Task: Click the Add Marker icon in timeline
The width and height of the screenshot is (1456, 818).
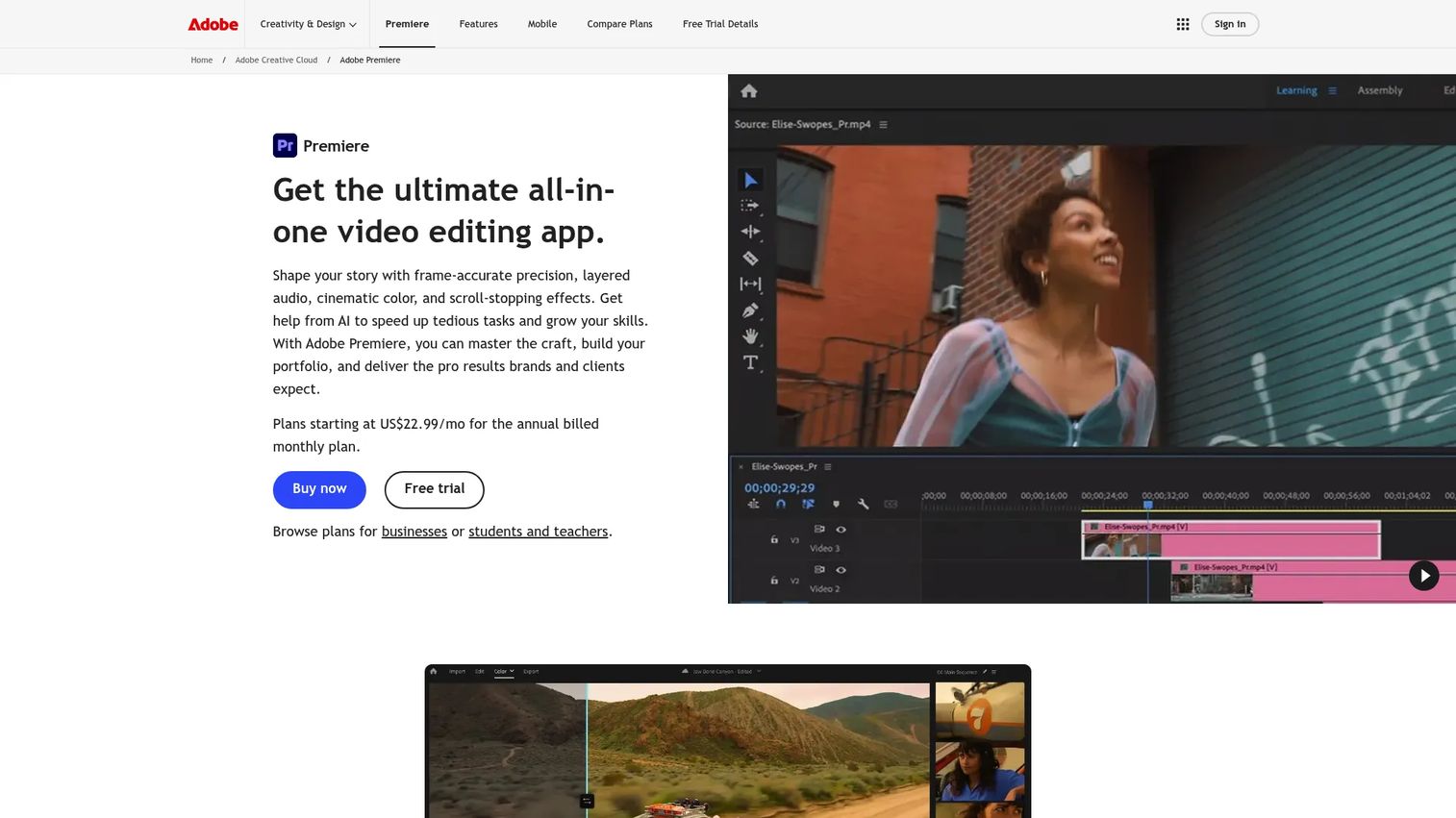Action: point(836,504)
